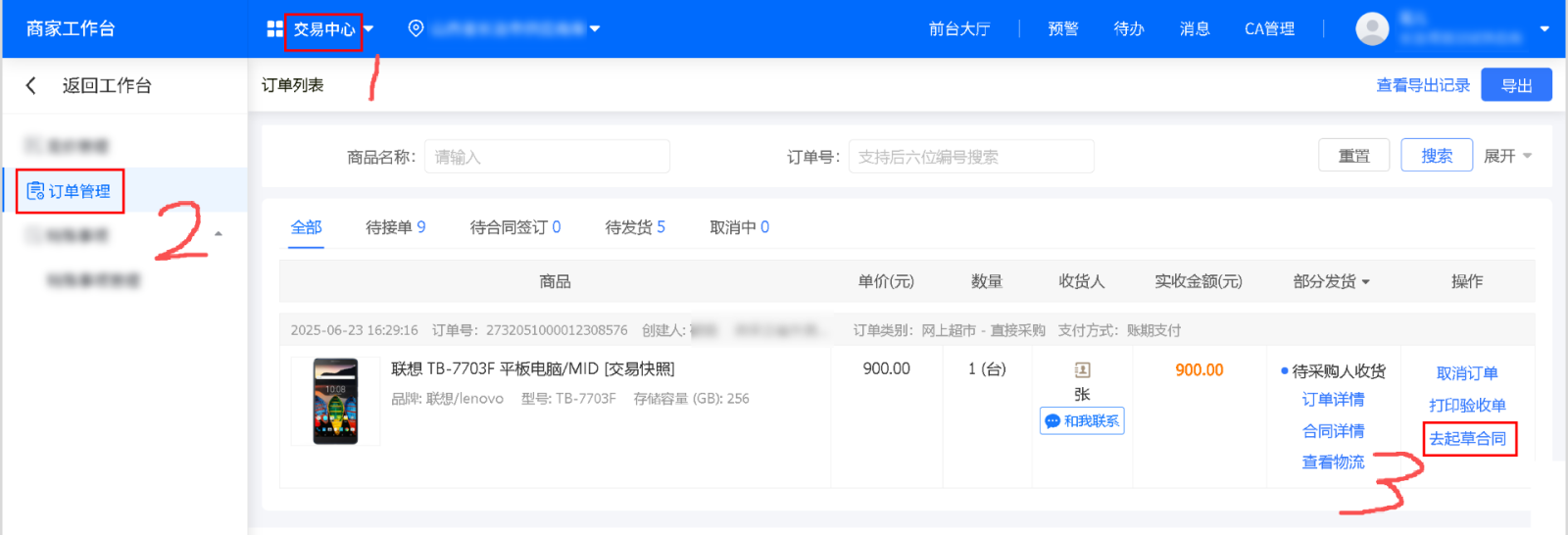1568x535 pixels.
Task: Click the 和我联系 chat button
Action: [1082, 421]
